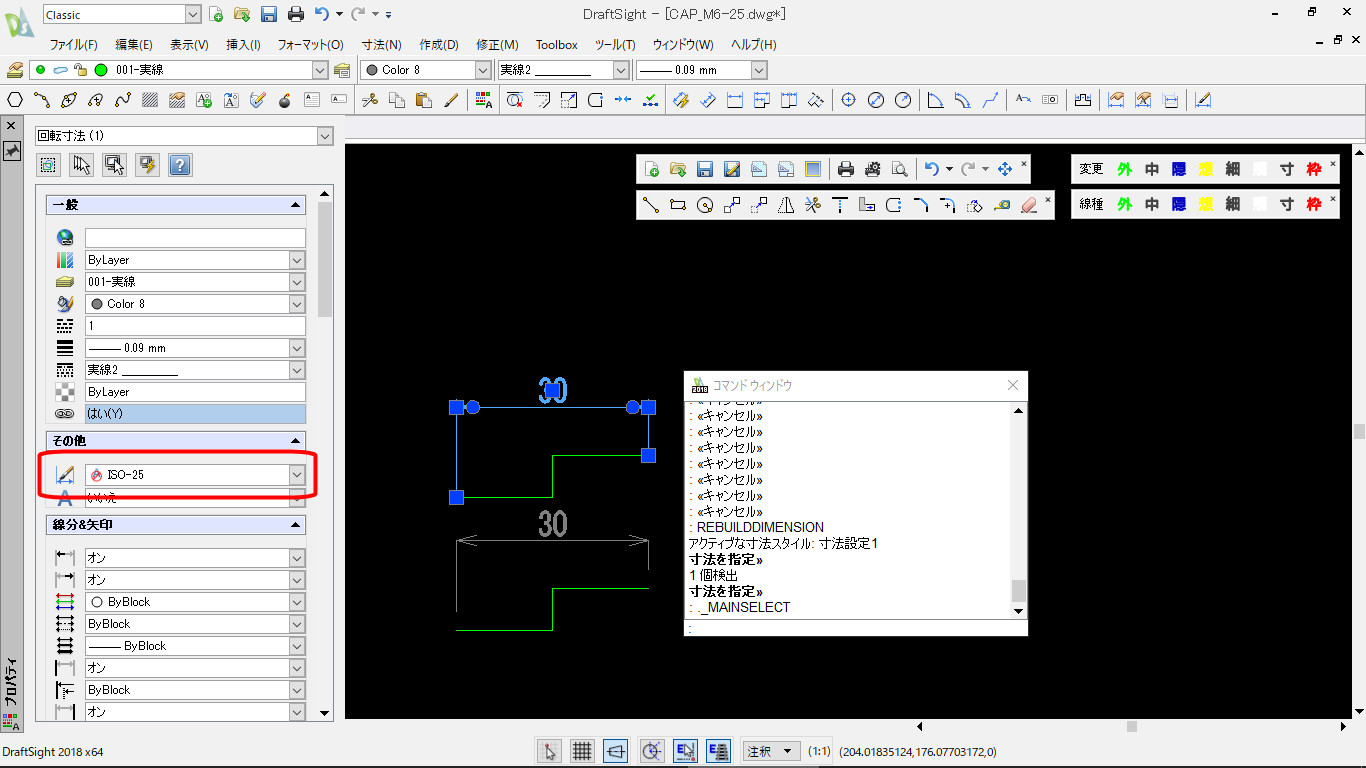Click the Pan arrows icon in the floating toolbar
Viewport: 1366px width, 768px height.
point(1005,169)
